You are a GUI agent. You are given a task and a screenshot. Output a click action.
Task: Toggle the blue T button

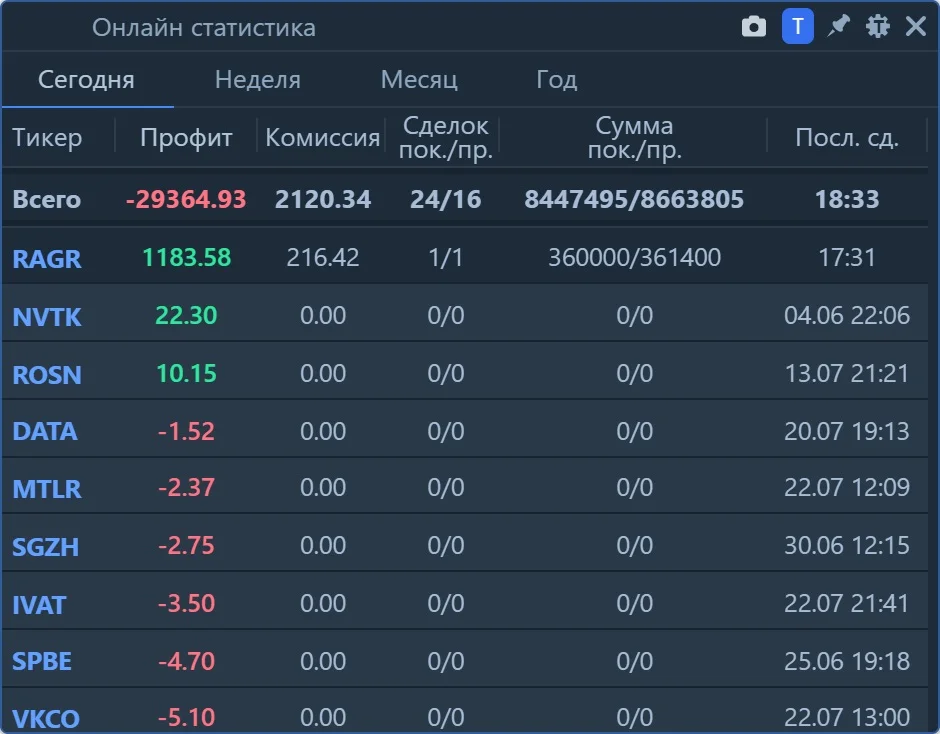(797, 27)
